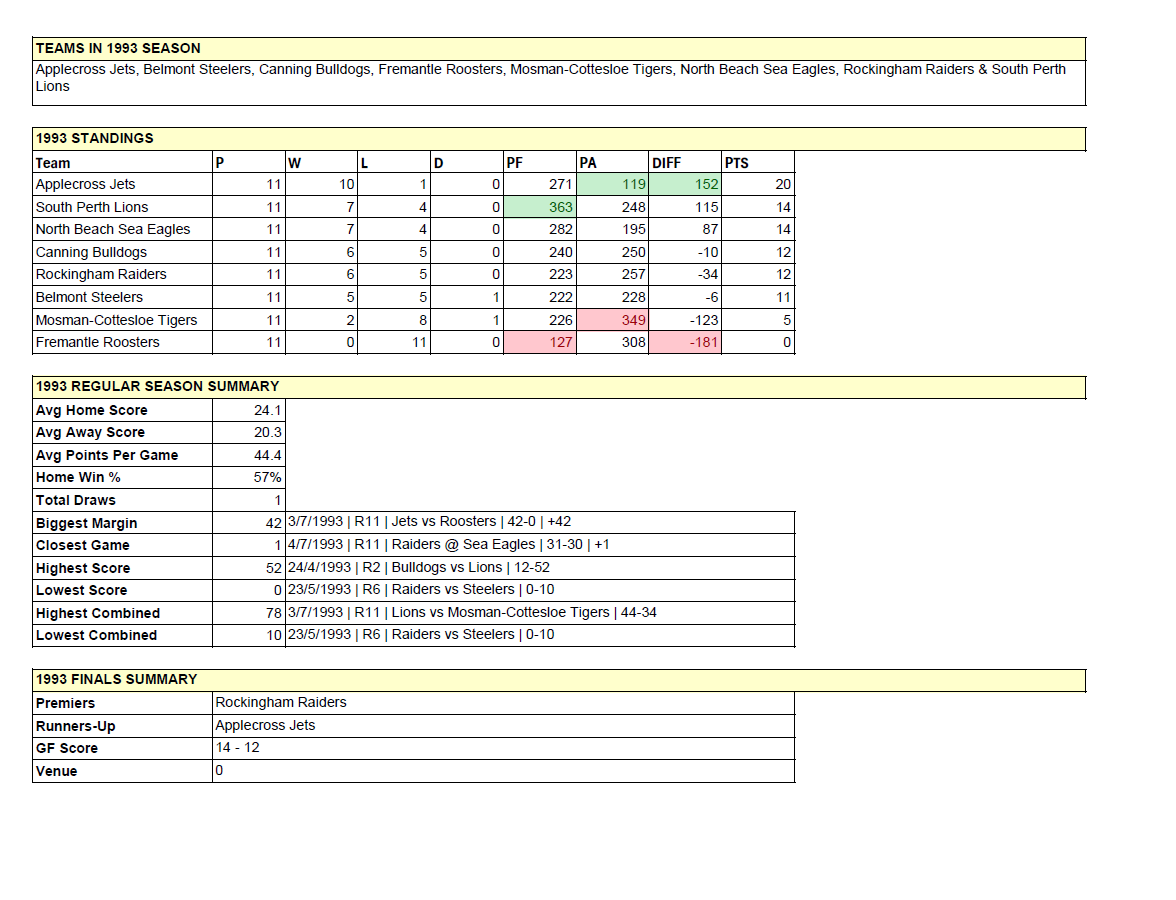Click the GF Score value 14 - 12

coord(238,748)
